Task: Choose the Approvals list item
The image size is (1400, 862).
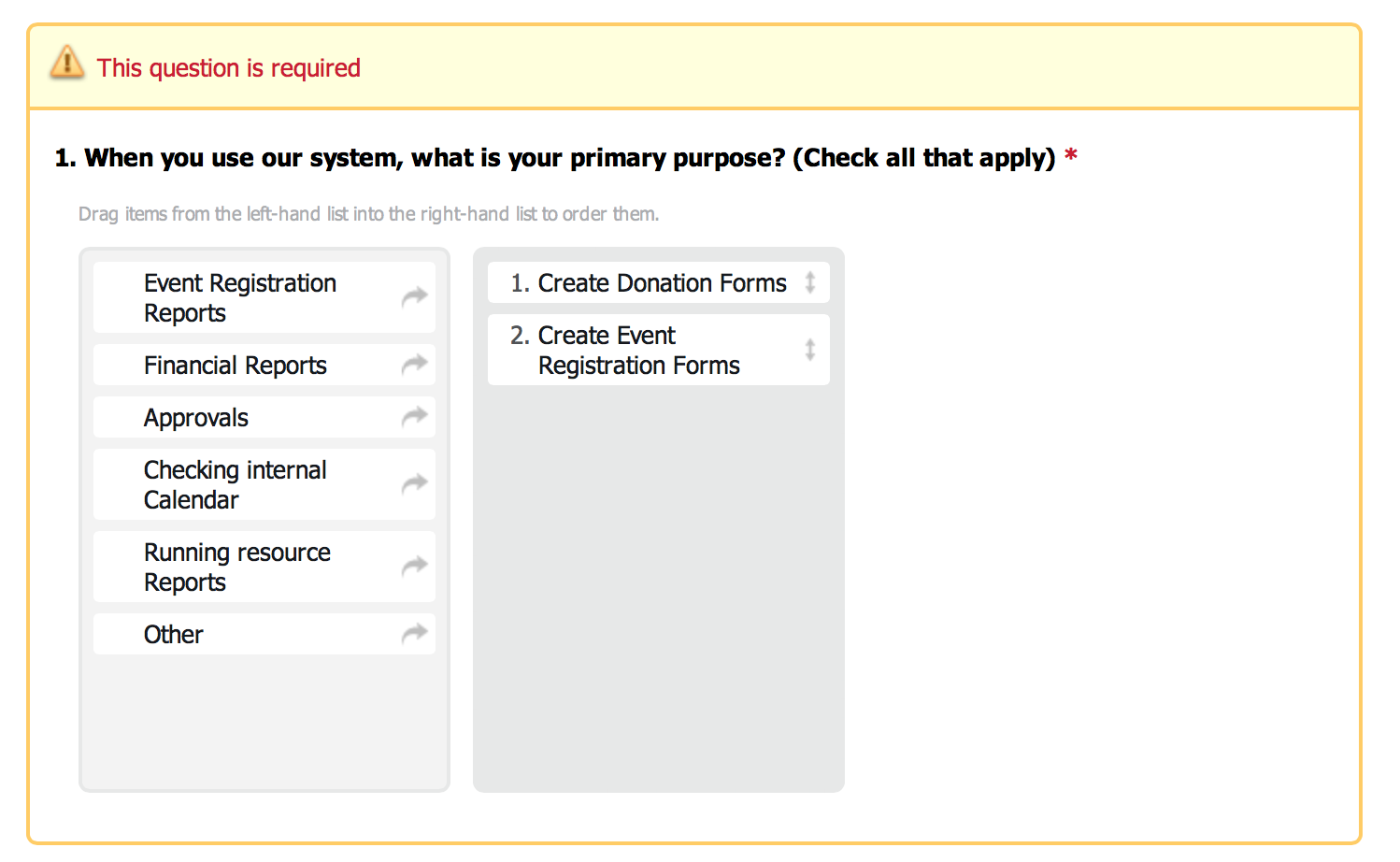Action: tap(196, 417)
